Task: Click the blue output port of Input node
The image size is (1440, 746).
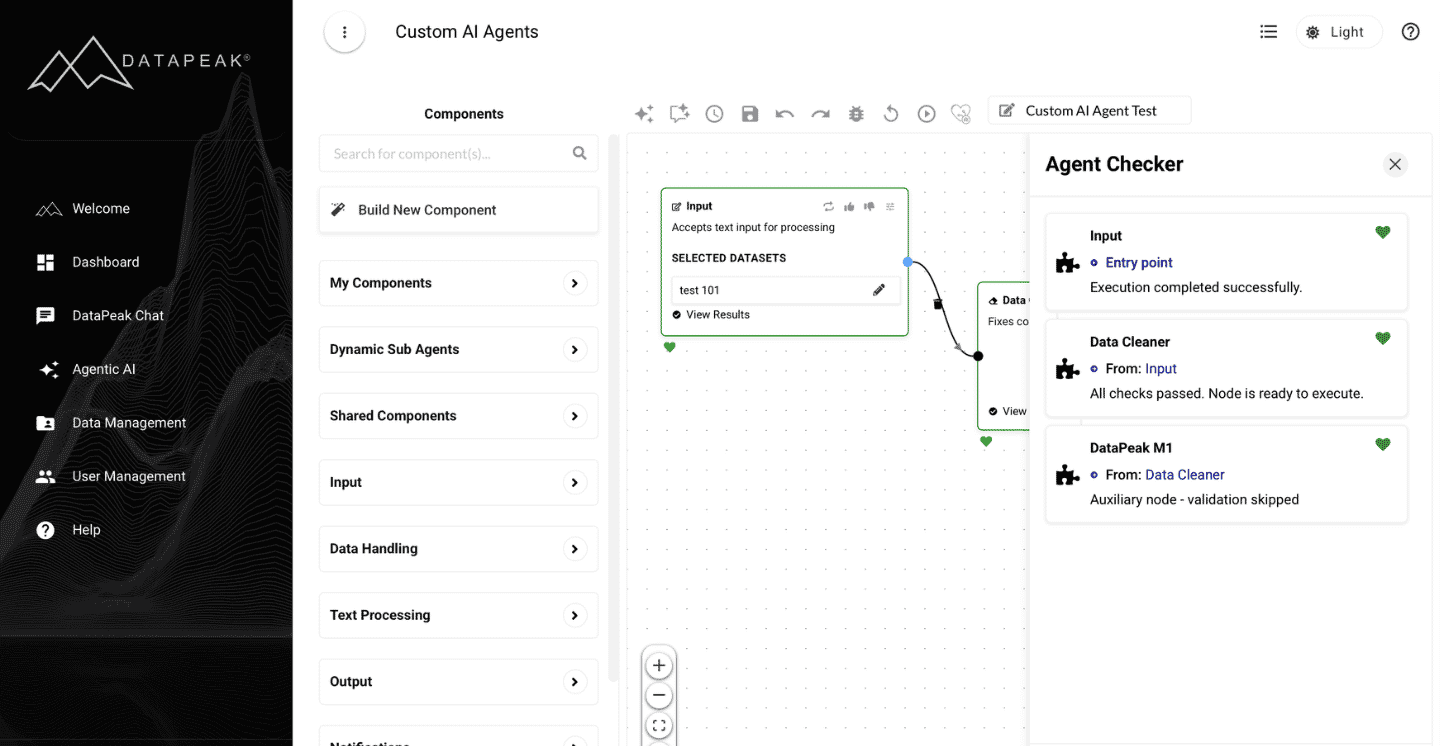Action: coord(908,262)
